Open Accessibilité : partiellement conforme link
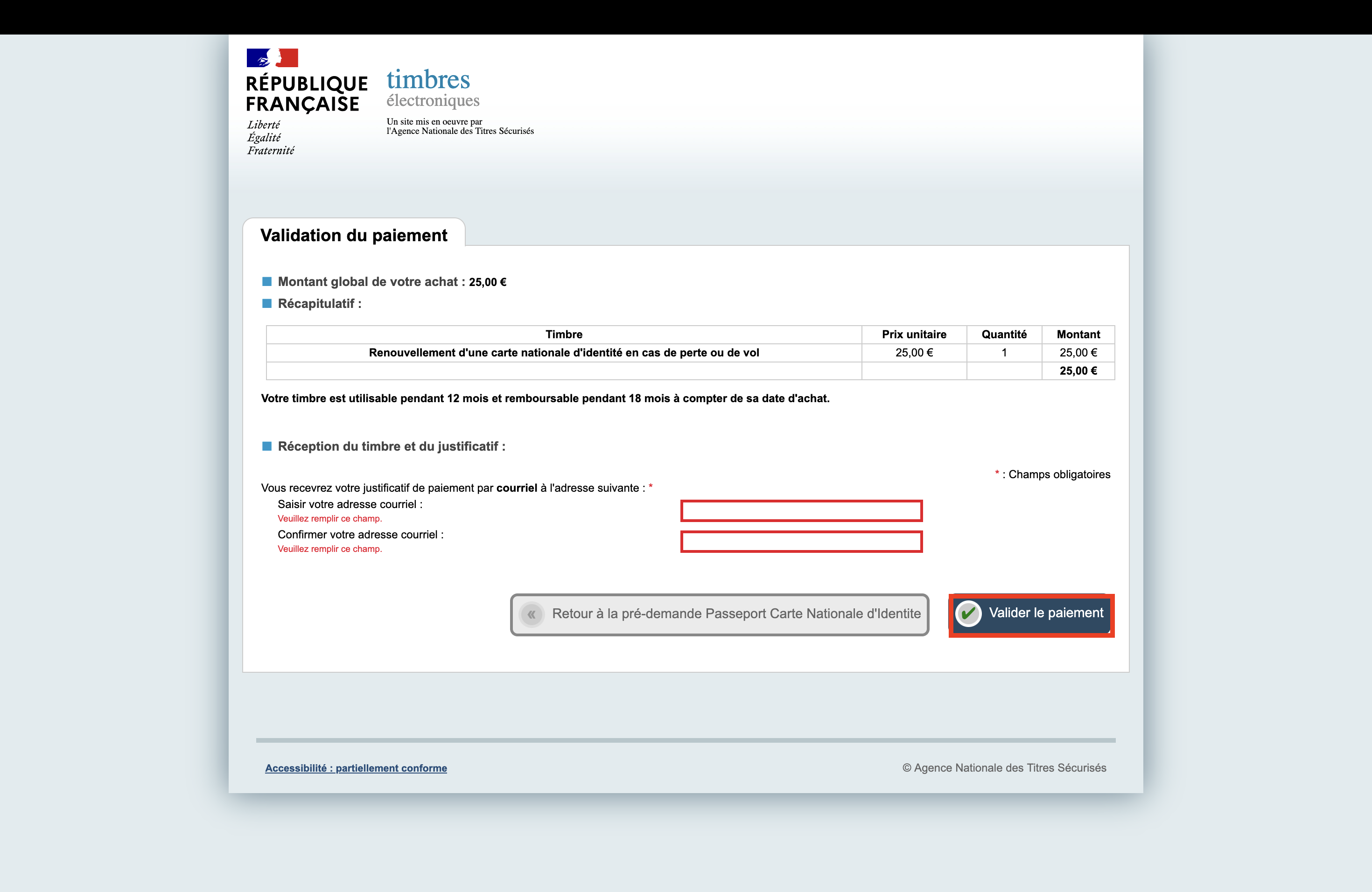The width and height of the screenshot is (1372, 892). pyautogui.click(x=356, y=768)
